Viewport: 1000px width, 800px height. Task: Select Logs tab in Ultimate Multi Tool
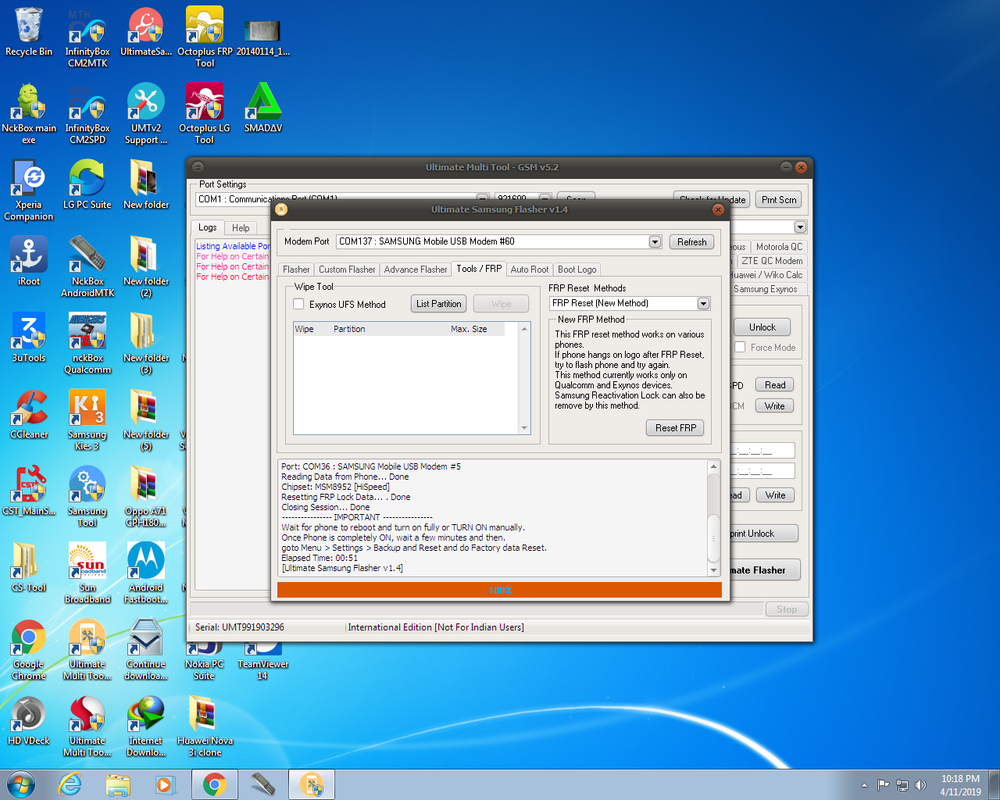(x=207, y=227)
